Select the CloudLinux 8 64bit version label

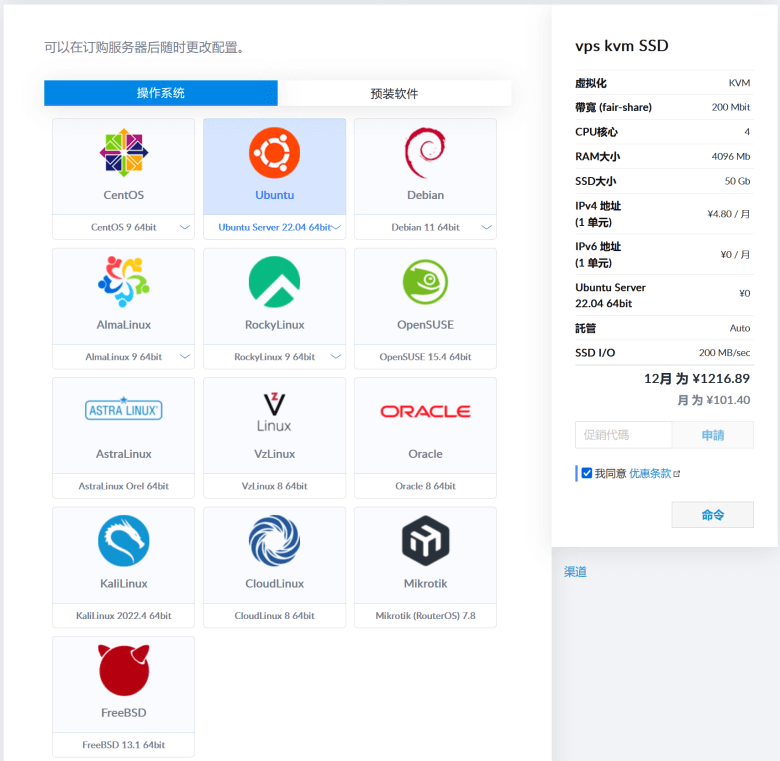point(274,616)
